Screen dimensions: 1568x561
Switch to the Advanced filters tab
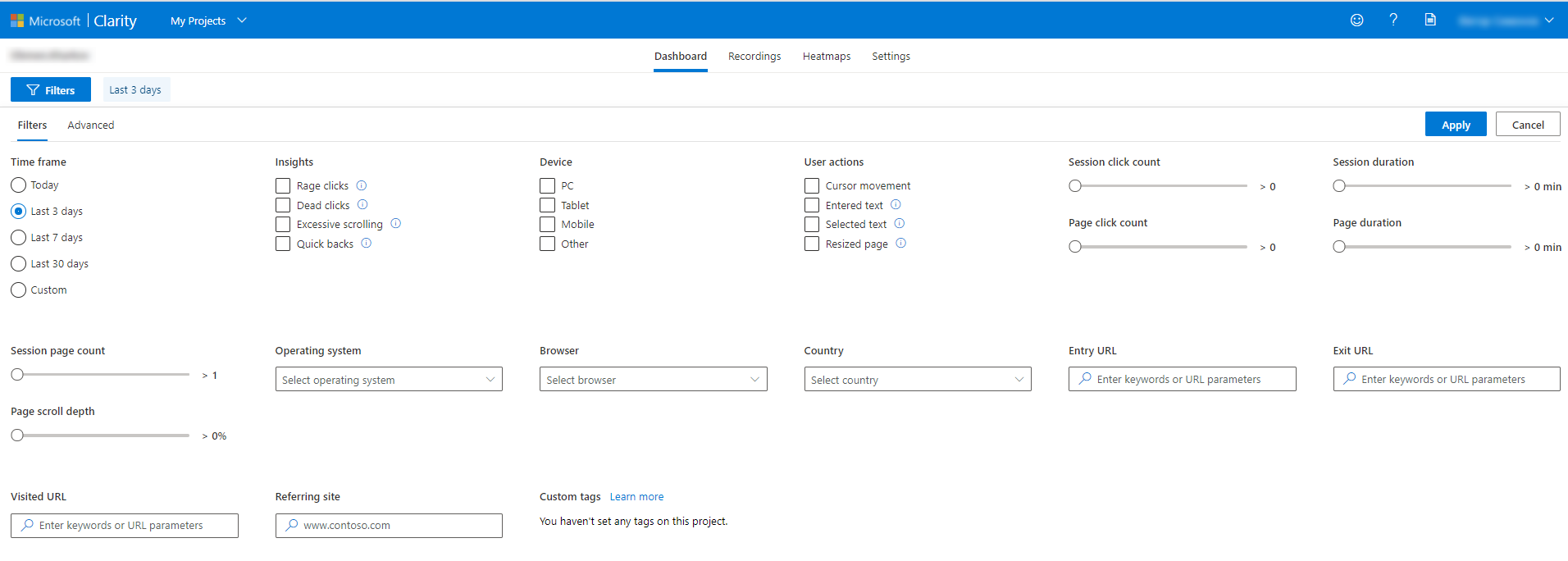[91, 125]
